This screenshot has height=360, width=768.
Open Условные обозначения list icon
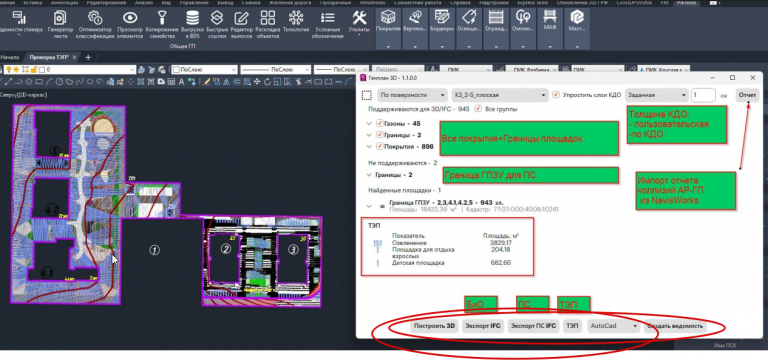(327, 24)
